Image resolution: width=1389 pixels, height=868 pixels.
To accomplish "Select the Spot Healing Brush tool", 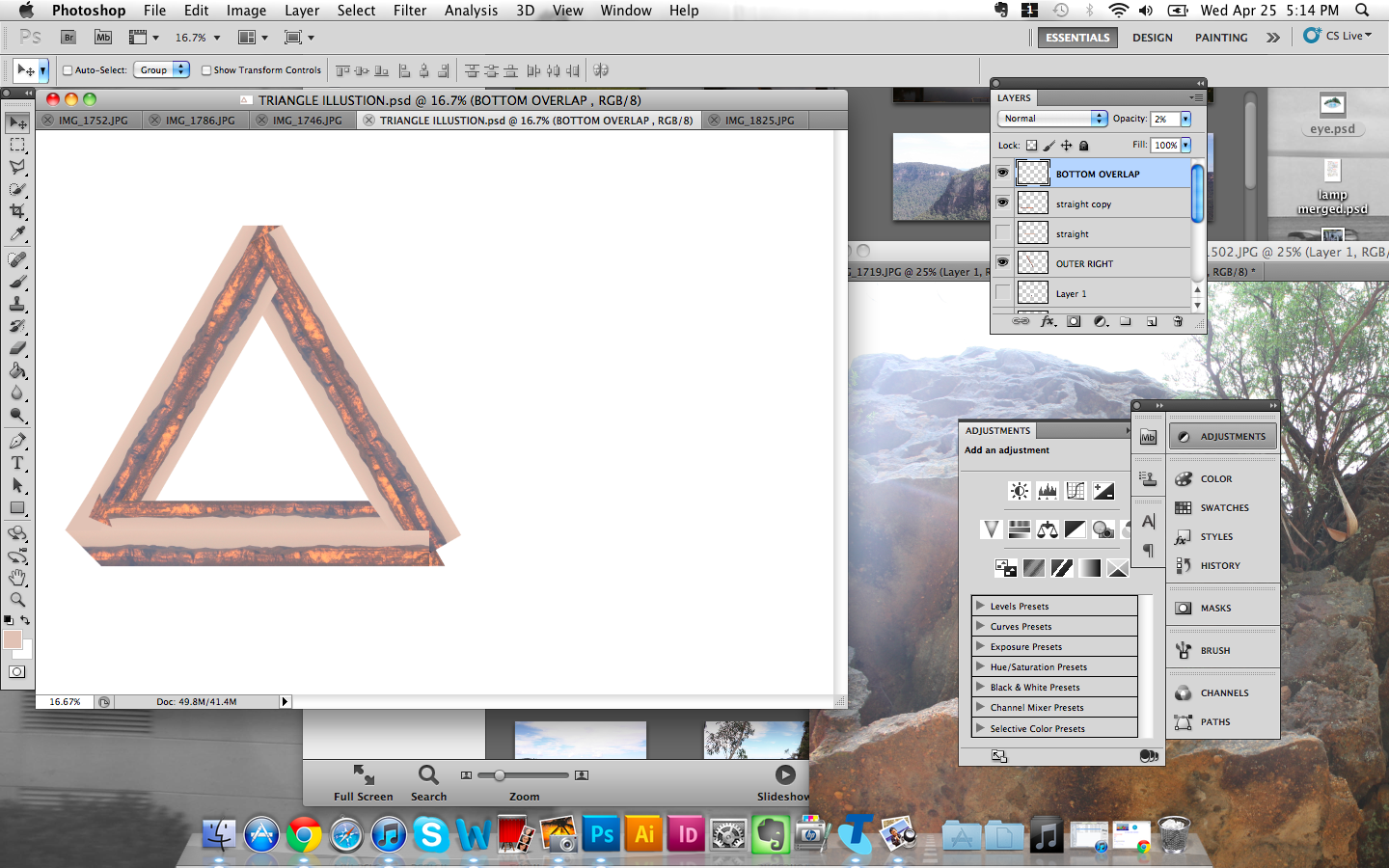I will pyautogui.click(x=17, y=259).
